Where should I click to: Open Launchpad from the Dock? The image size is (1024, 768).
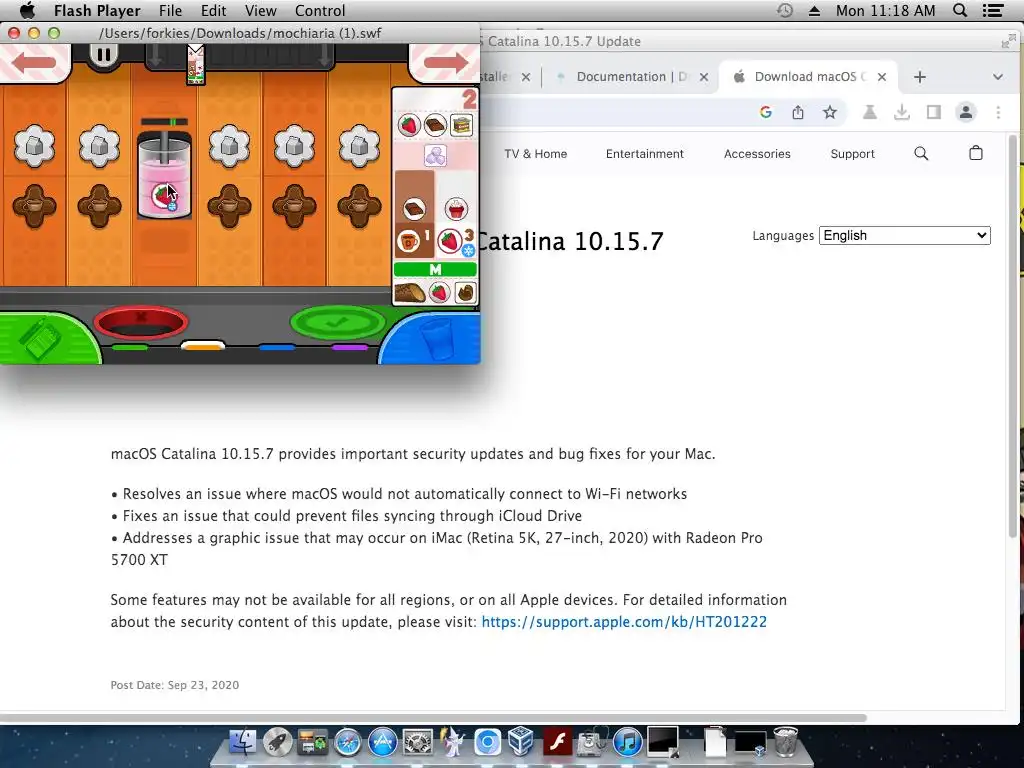point(278,743)
